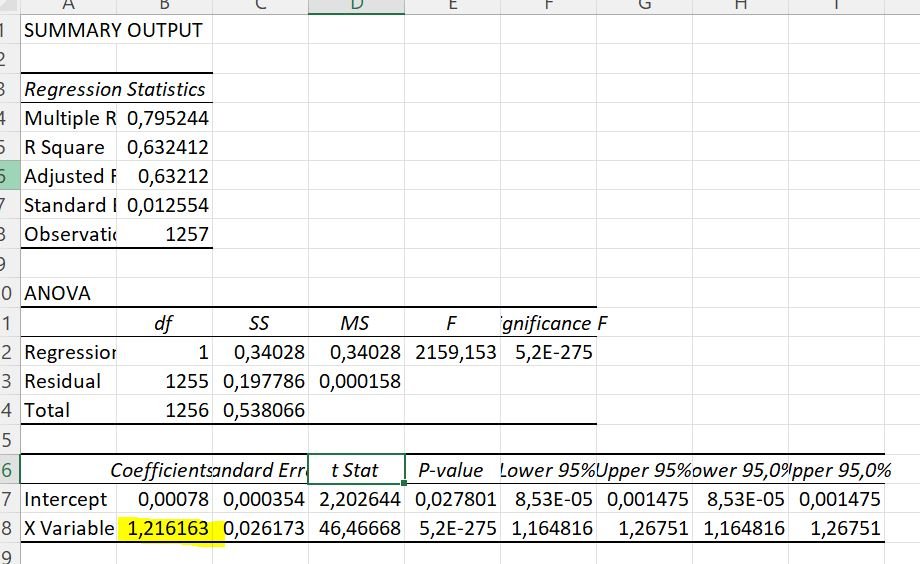The image size is (920, 564).
Task: Select the "t Stat" header cell
Action: pyautogui.click(x=356, y=470)
